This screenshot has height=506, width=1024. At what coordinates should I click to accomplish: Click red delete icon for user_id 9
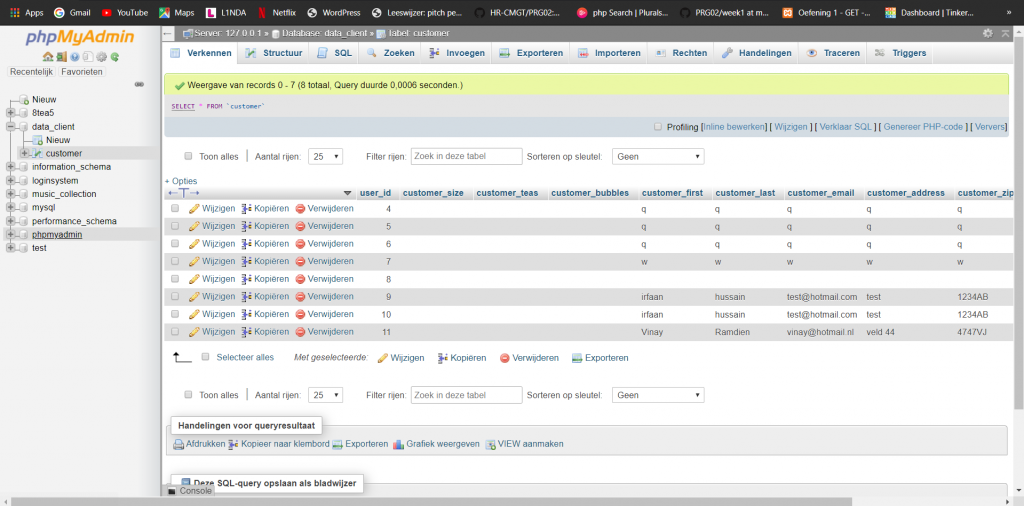pos(300,296)
